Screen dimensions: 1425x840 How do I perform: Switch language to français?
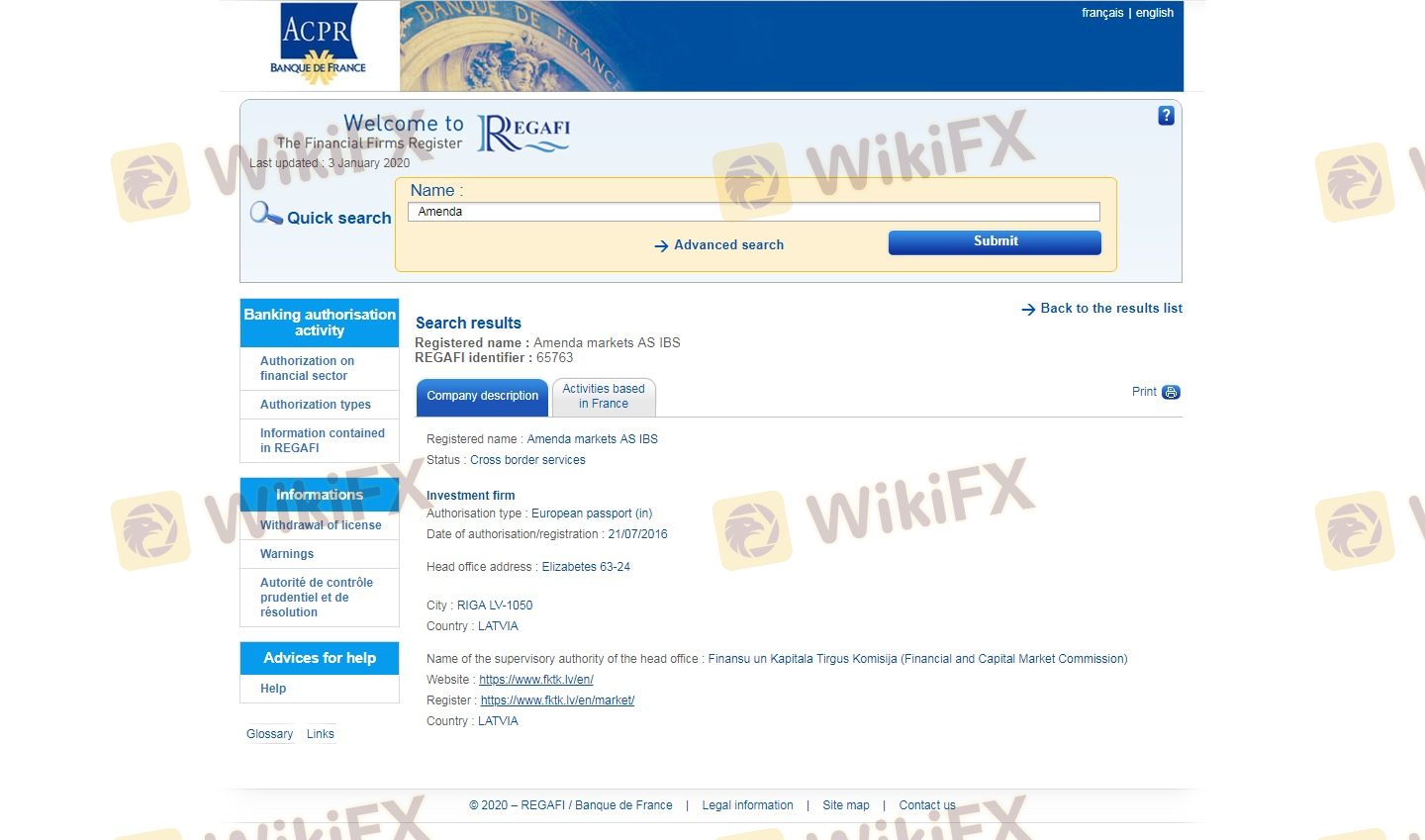click(x=1101, y=13)
